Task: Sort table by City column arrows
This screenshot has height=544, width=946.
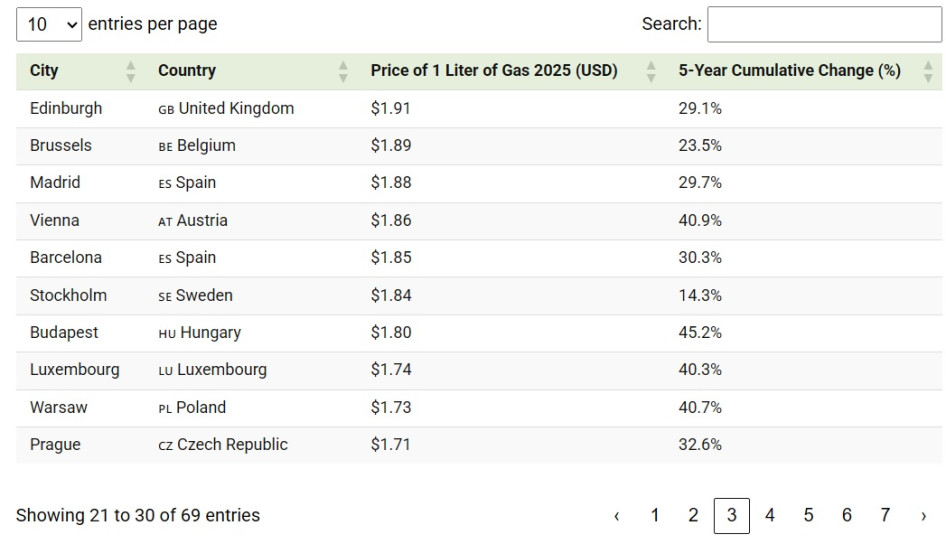Action: (130, 71)
